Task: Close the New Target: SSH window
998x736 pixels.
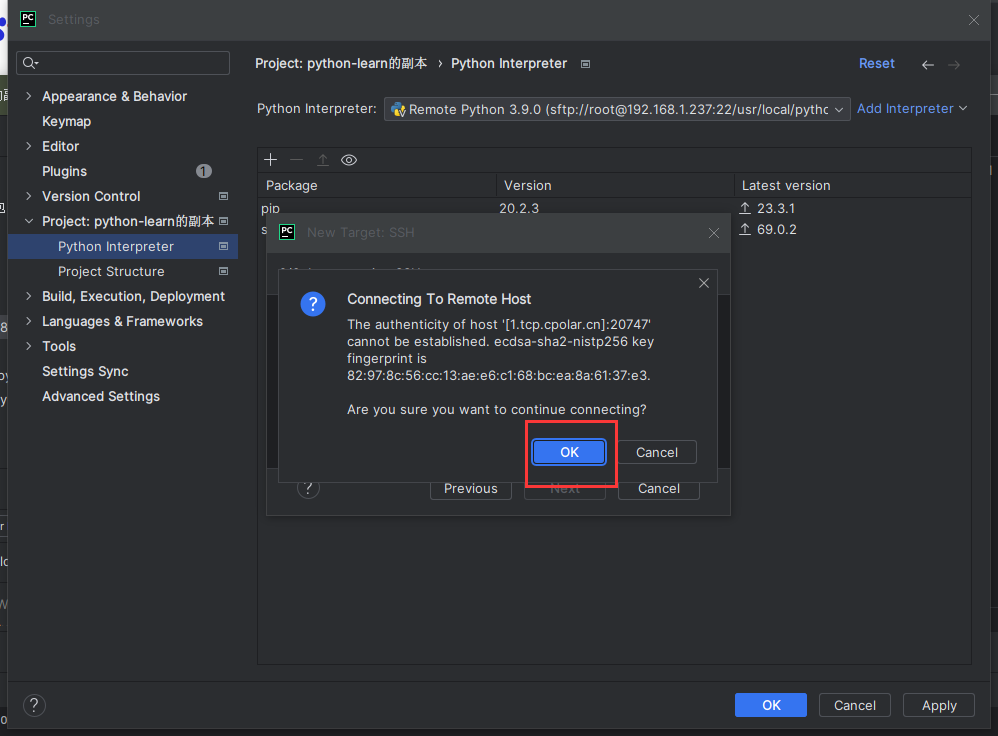Action: tap(714, 233)
